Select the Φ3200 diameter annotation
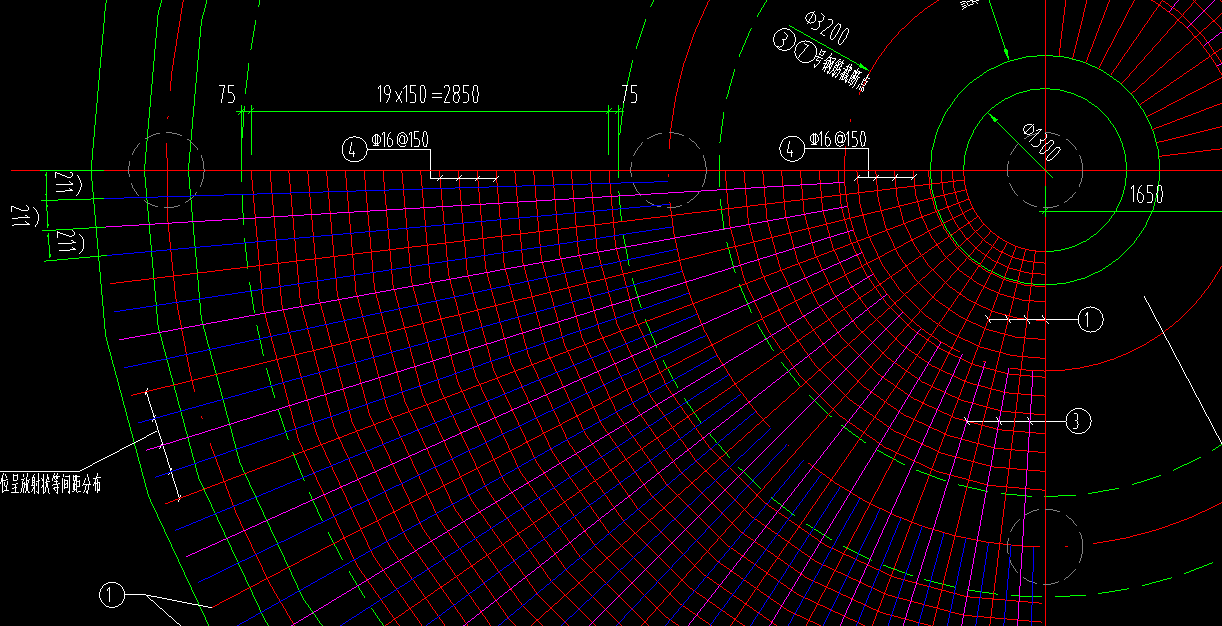The height and width of the screenshot is (626, 1222). coord(827,29)
